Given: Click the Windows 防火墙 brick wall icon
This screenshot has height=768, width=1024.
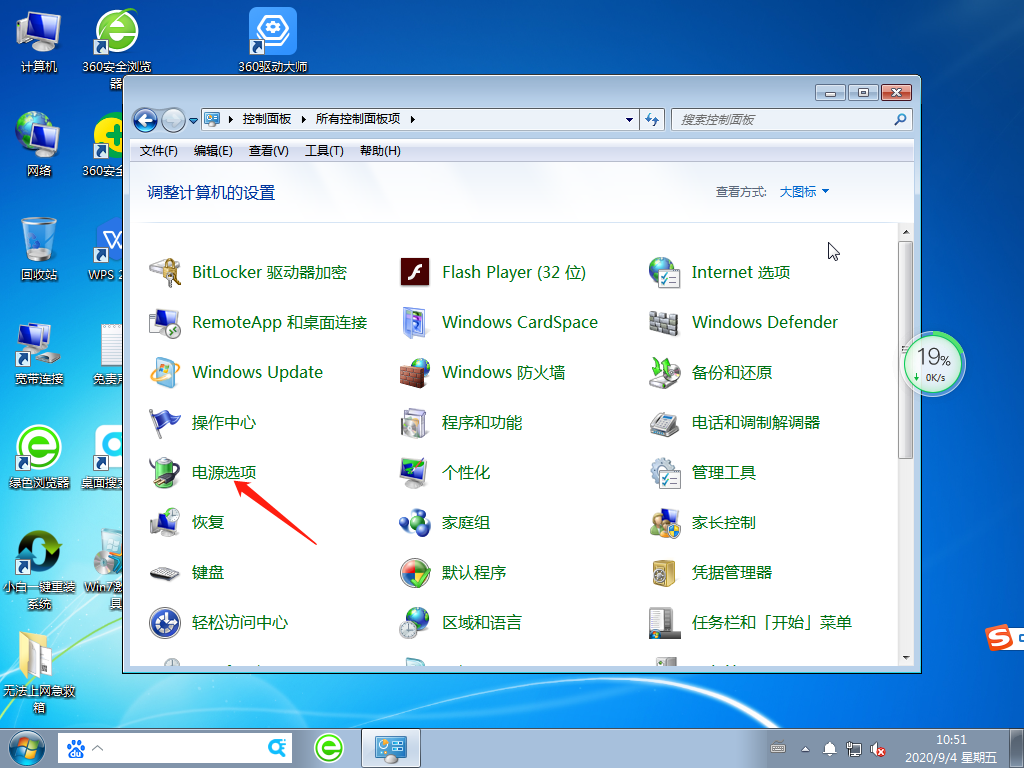Looking at the screenshot, I should pyautogui.click(x=415, y=372).
